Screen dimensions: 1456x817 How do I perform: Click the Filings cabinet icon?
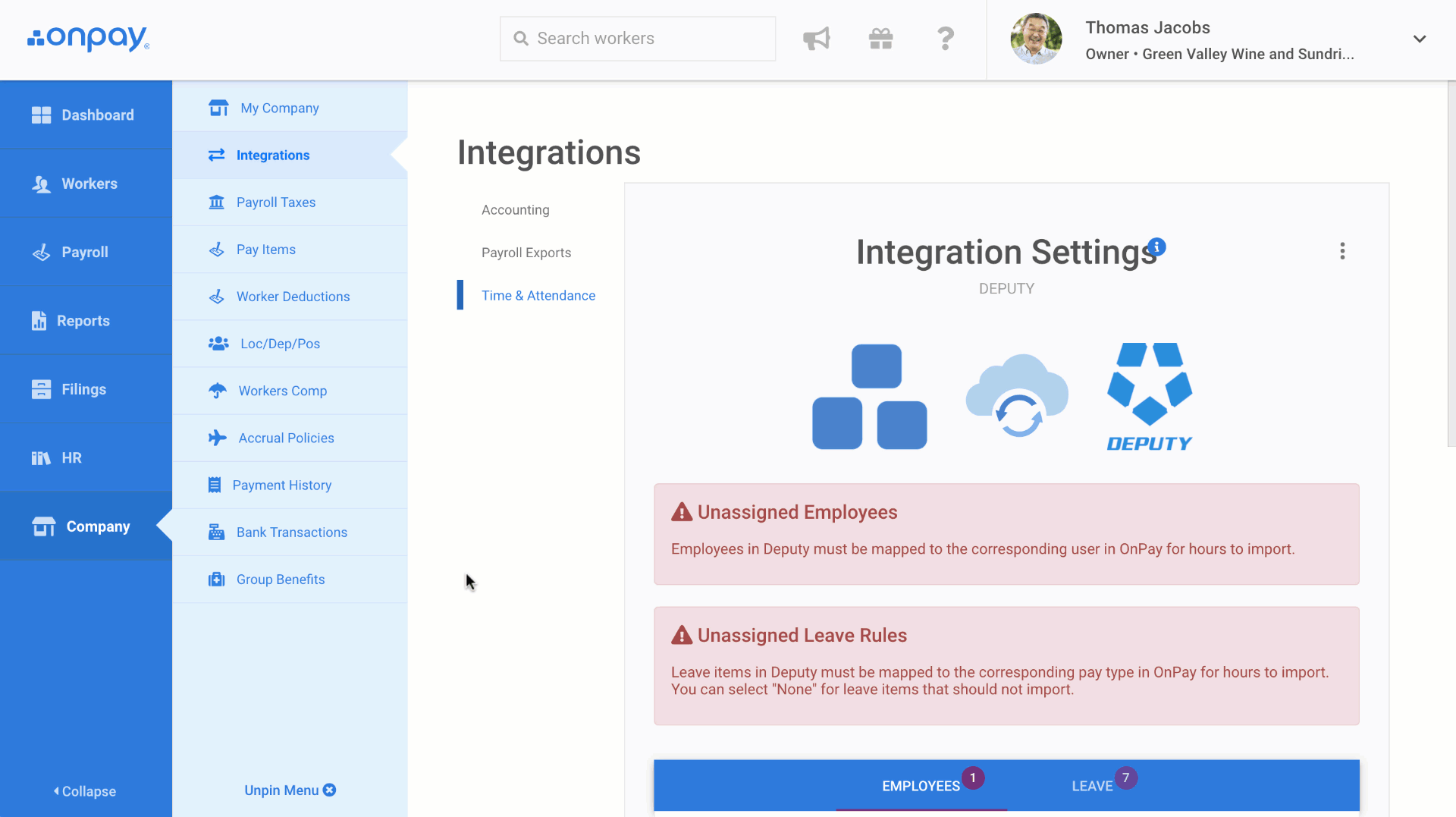pyautogui.click(x=41, y=389)
